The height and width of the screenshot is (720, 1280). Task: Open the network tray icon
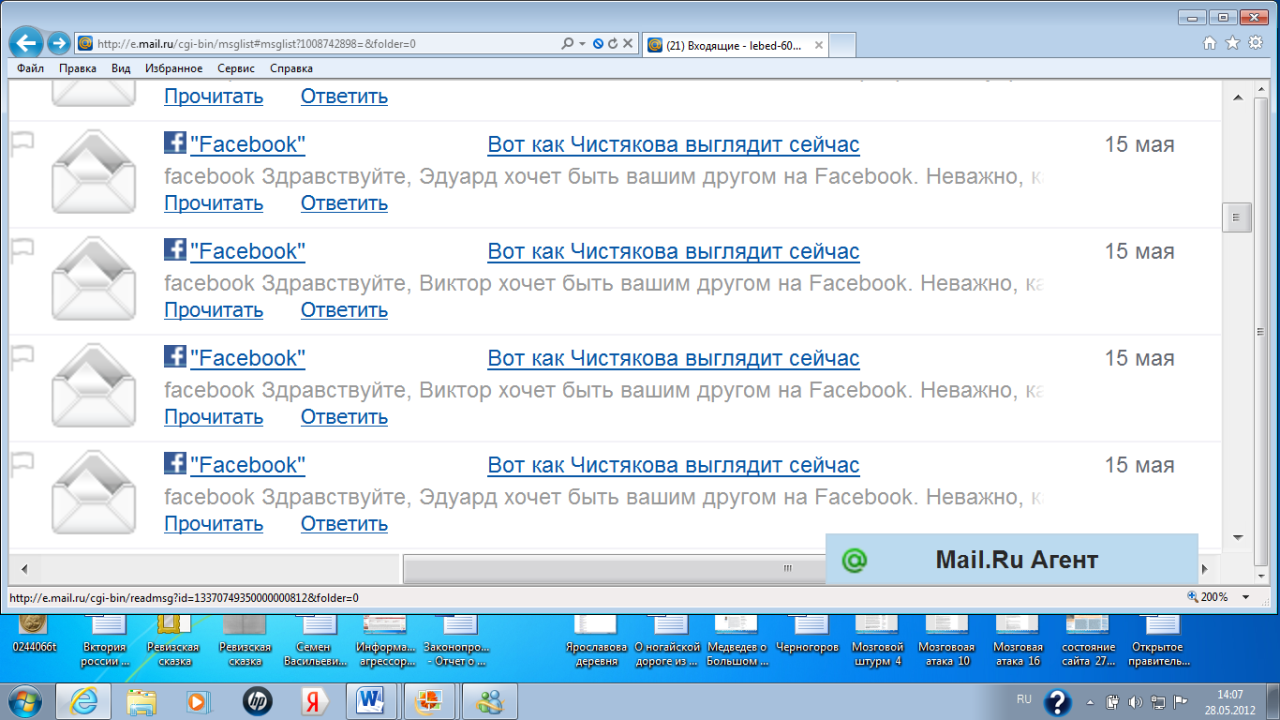(1157, 701)
